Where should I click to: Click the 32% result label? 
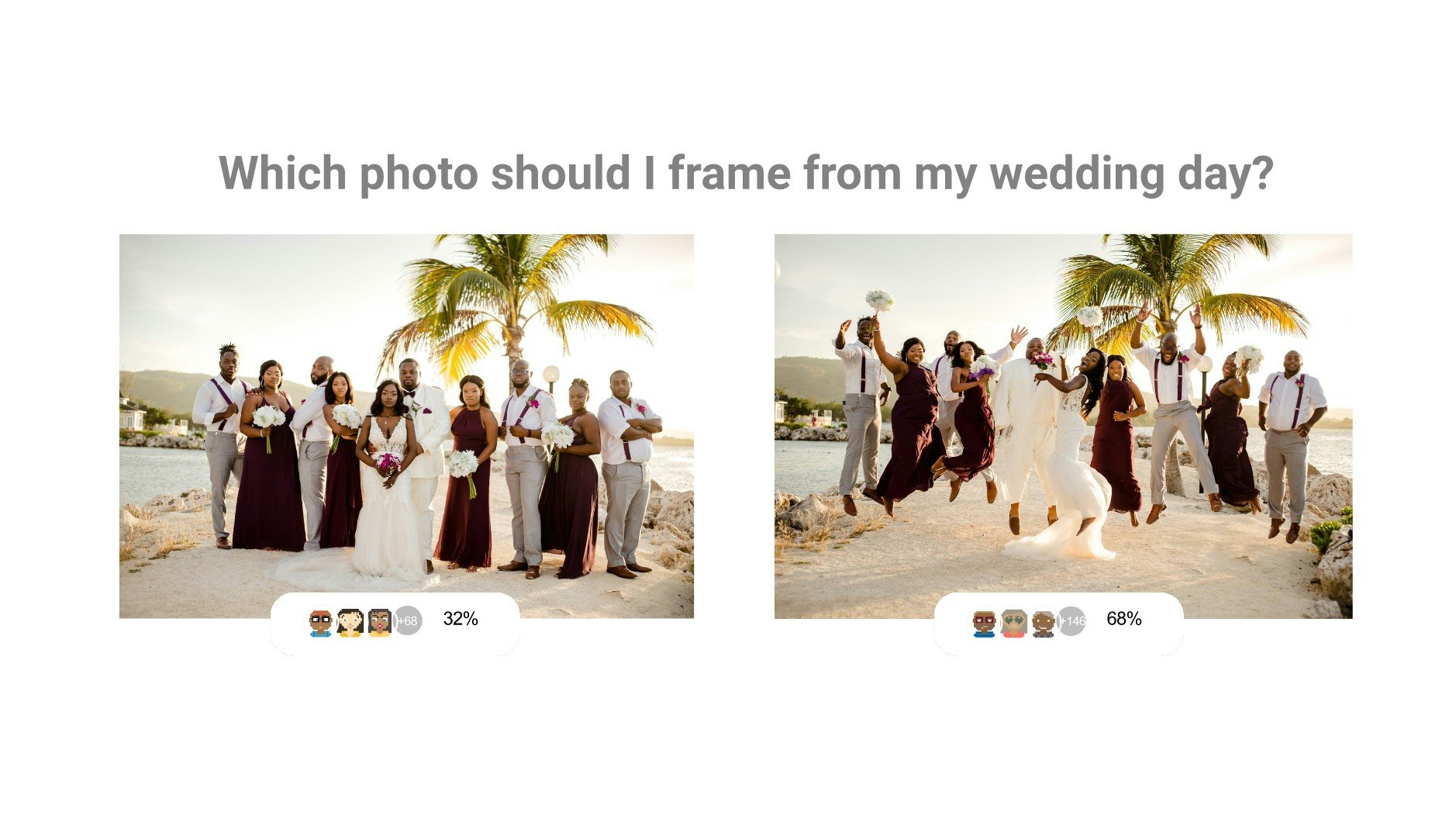(x=461, y=619)
